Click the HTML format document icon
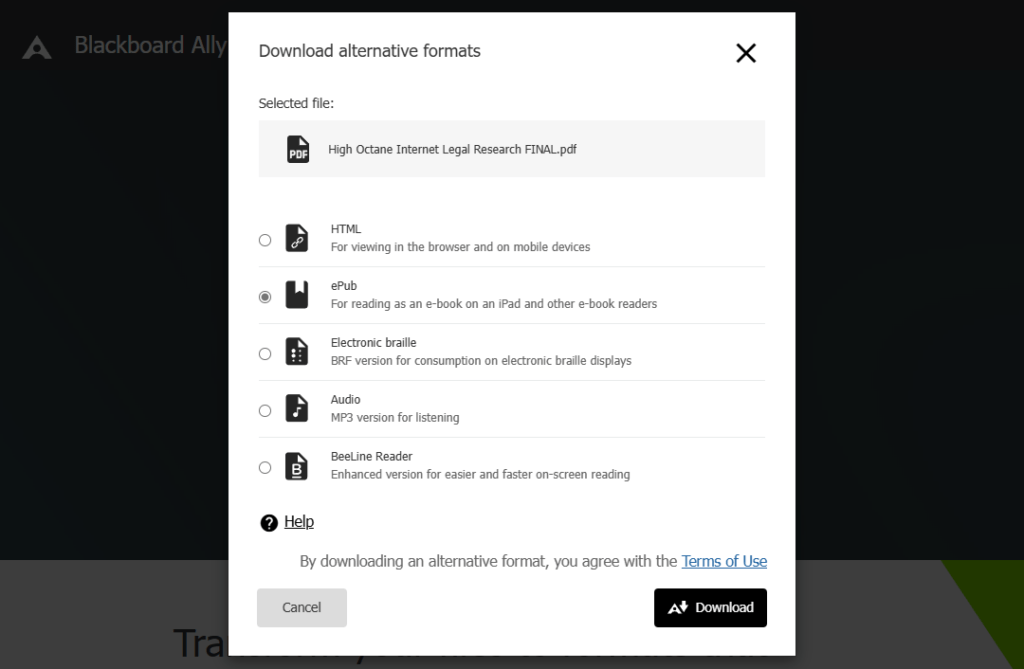 [297, 239]
